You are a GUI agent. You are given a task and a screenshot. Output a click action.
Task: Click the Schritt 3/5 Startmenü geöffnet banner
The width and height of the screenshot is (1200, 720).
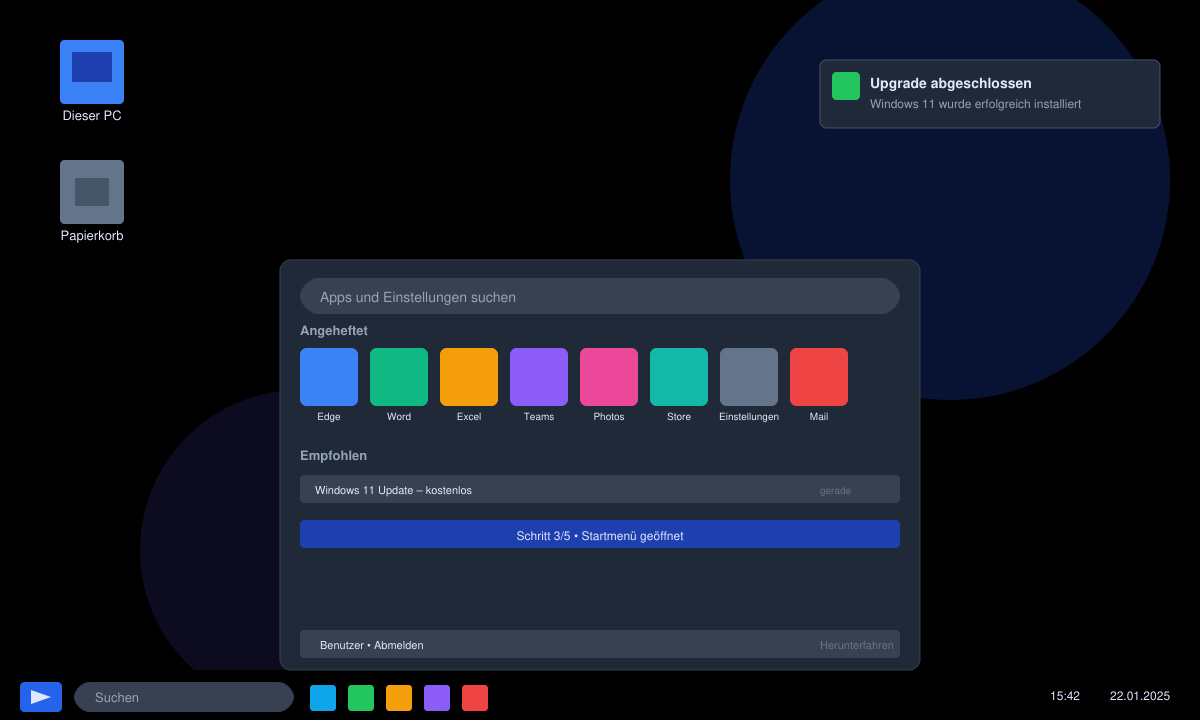[x=600, y=534]
